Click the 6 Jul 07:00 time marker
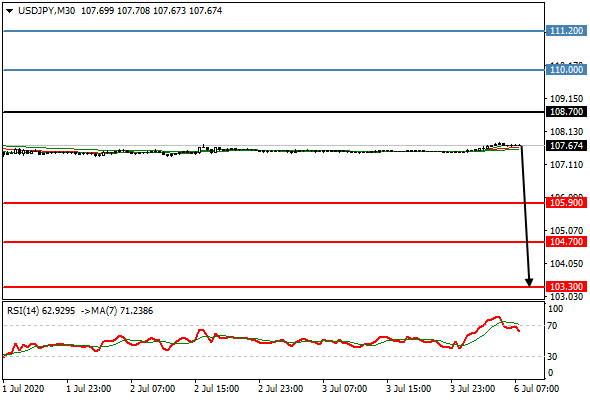This screenshot has width=590, height=400. click(536, 389)
